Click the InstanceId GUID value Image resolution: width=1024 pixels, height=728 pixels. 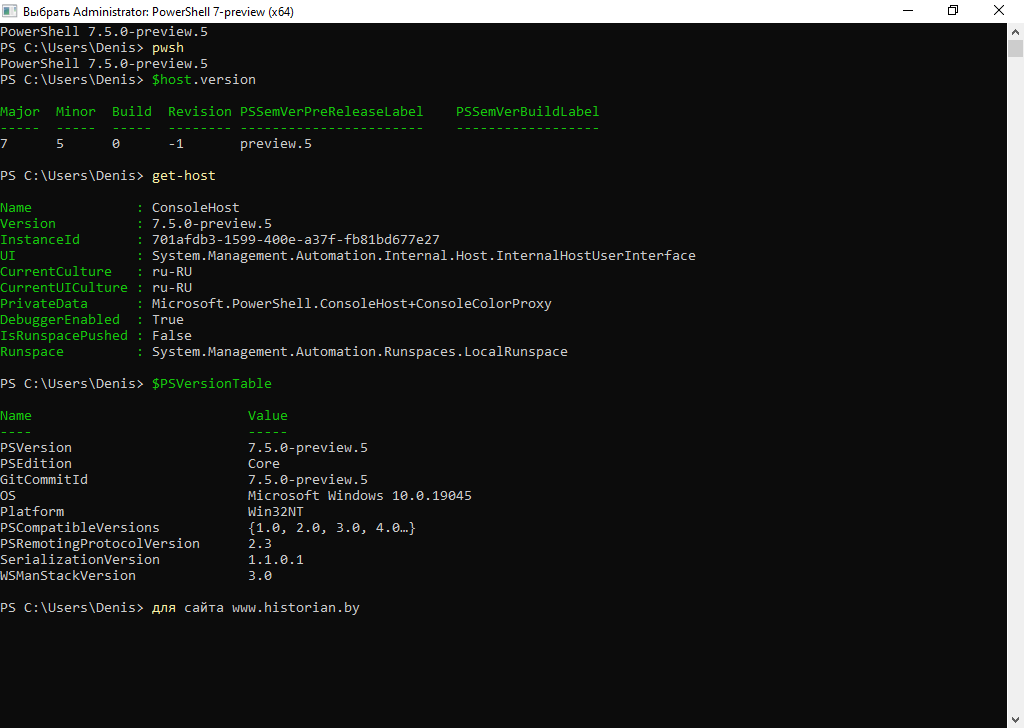coord(295,240)
